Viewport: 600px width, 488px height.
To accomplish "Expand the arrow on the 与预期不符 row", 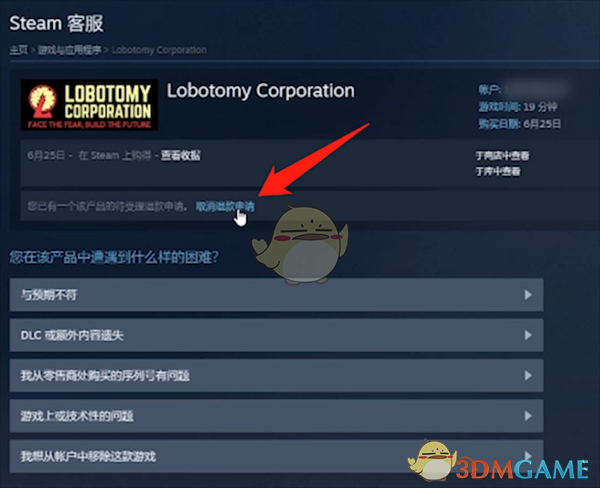I will coord(528,295).
